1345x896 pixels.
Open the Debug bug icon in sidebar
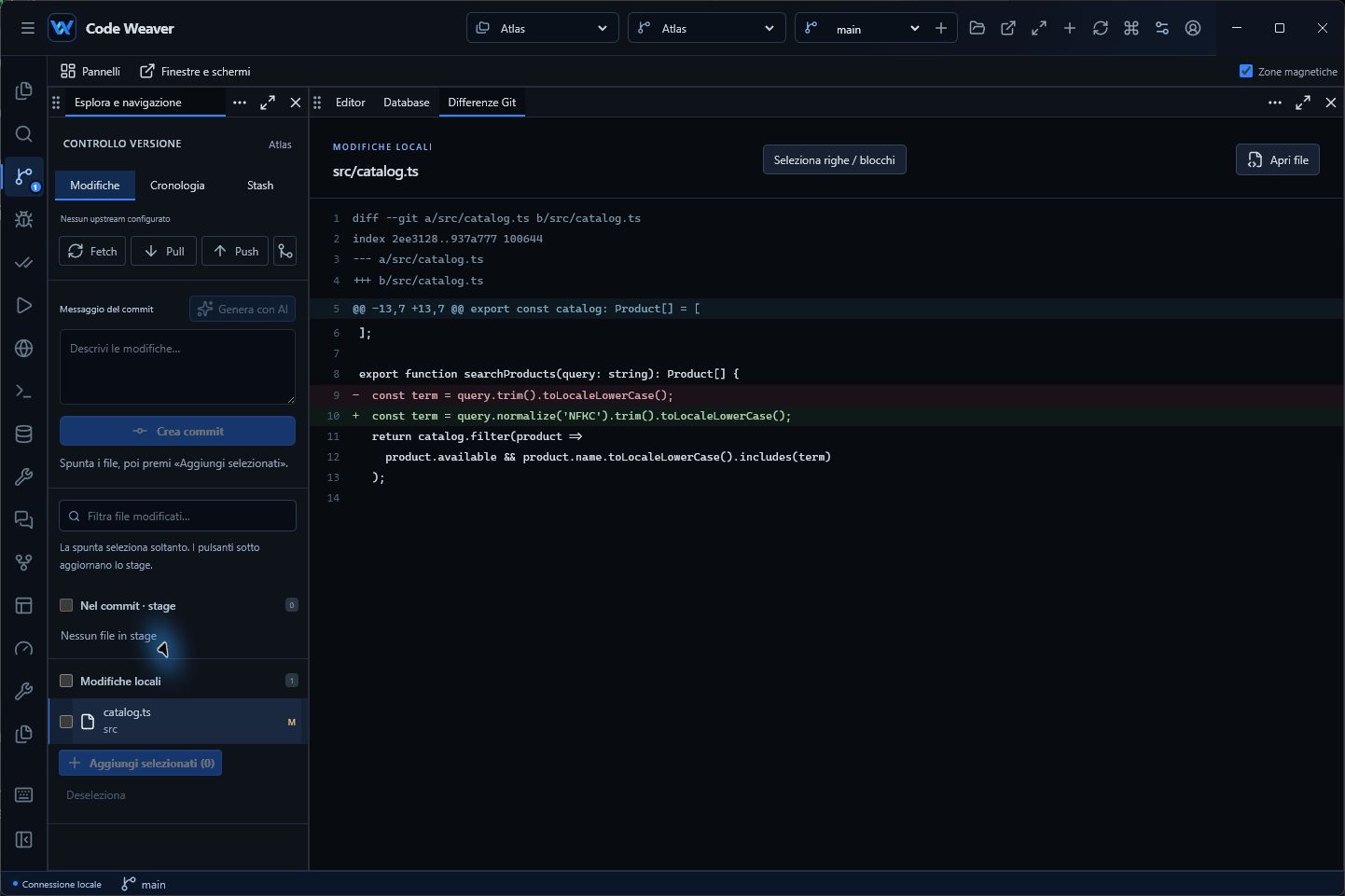tap(24, 219)
